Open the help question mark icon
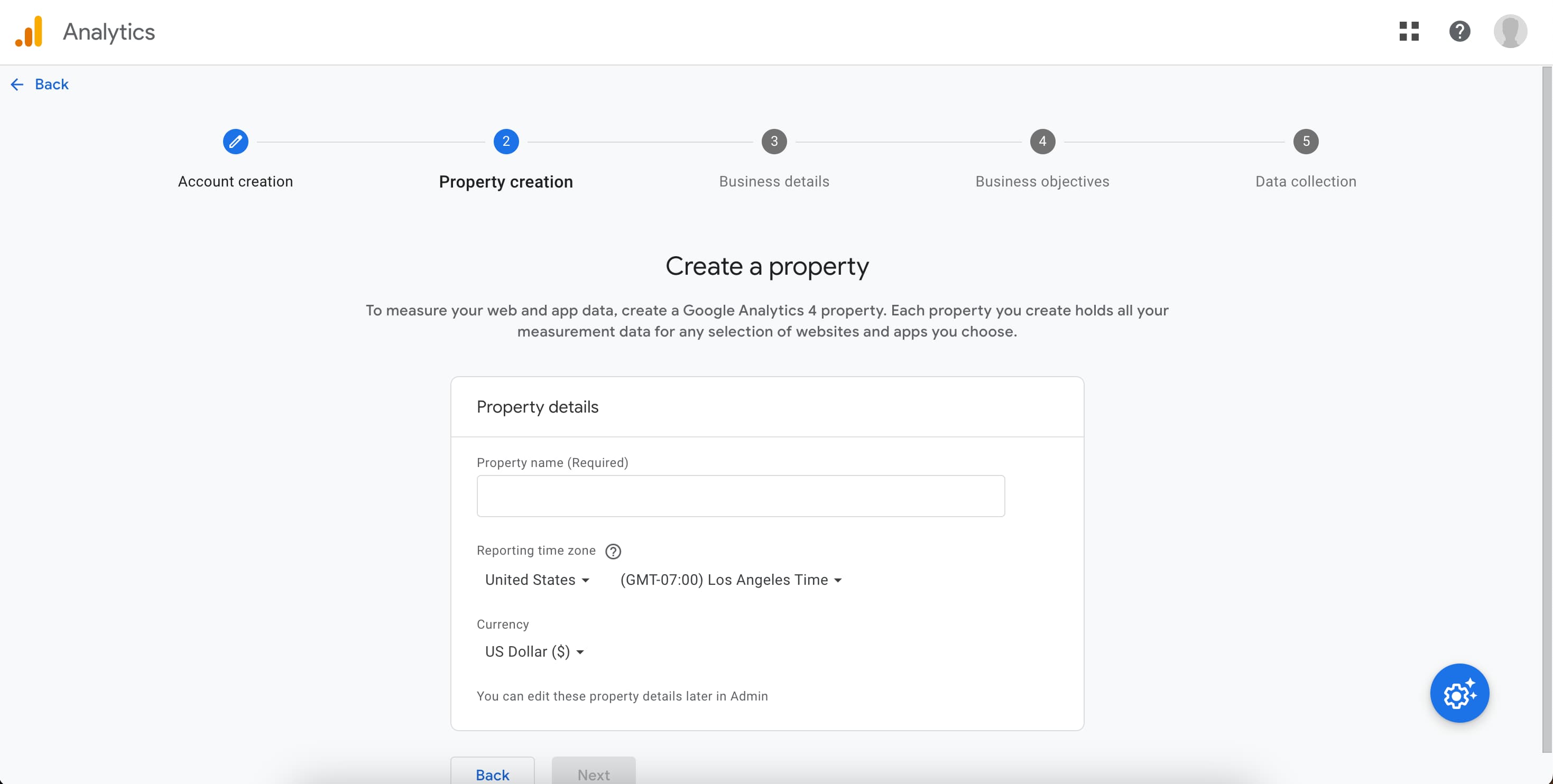This screenshot has height=784, width=1553. pyautogui.click(x=1459, y=31)
